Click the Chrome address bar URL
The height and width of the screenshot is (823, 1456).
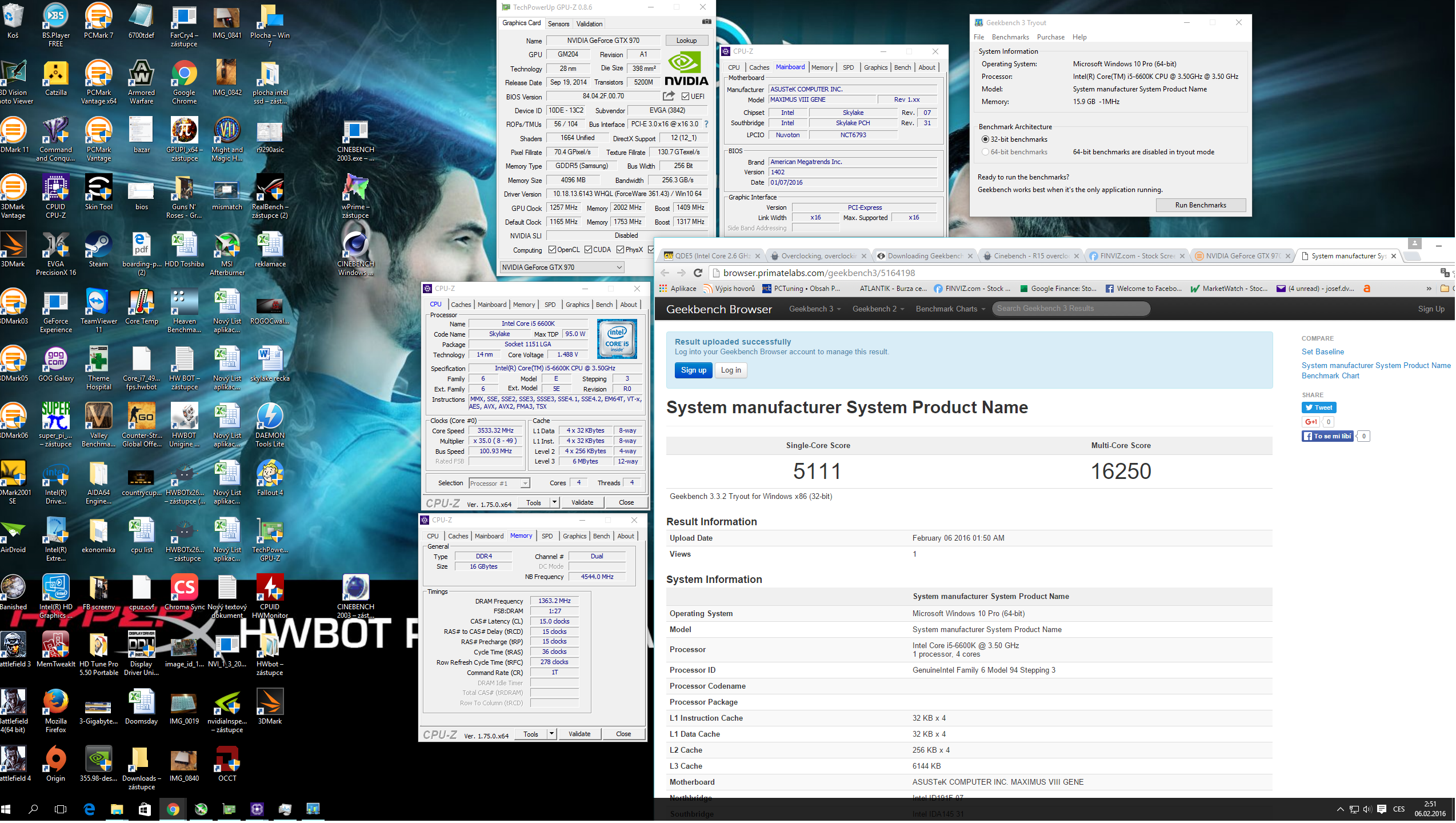click(x=819, y=273)
